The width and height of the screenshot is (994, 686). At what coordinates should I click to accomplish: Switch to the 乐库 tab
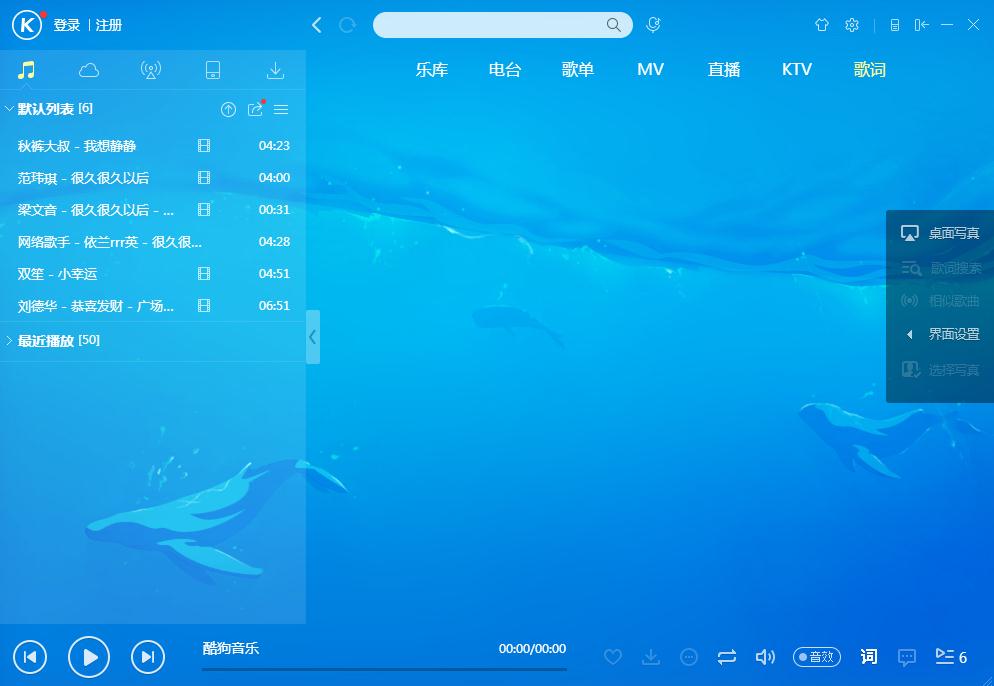(432, 69)
